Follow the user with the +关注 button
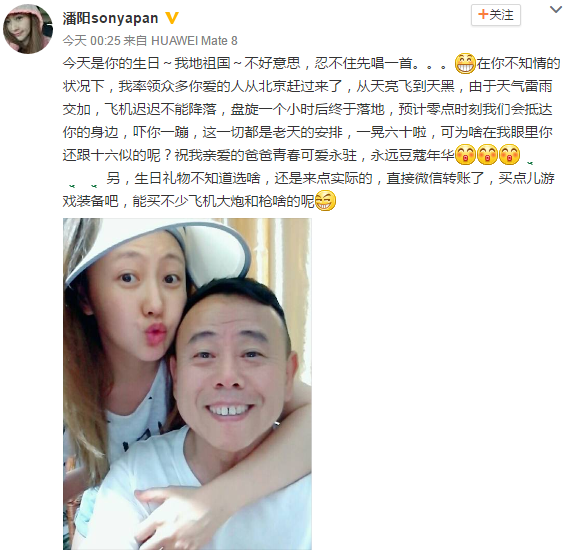Viewport: 572px width, 555px height. click(x=496, y=15)
